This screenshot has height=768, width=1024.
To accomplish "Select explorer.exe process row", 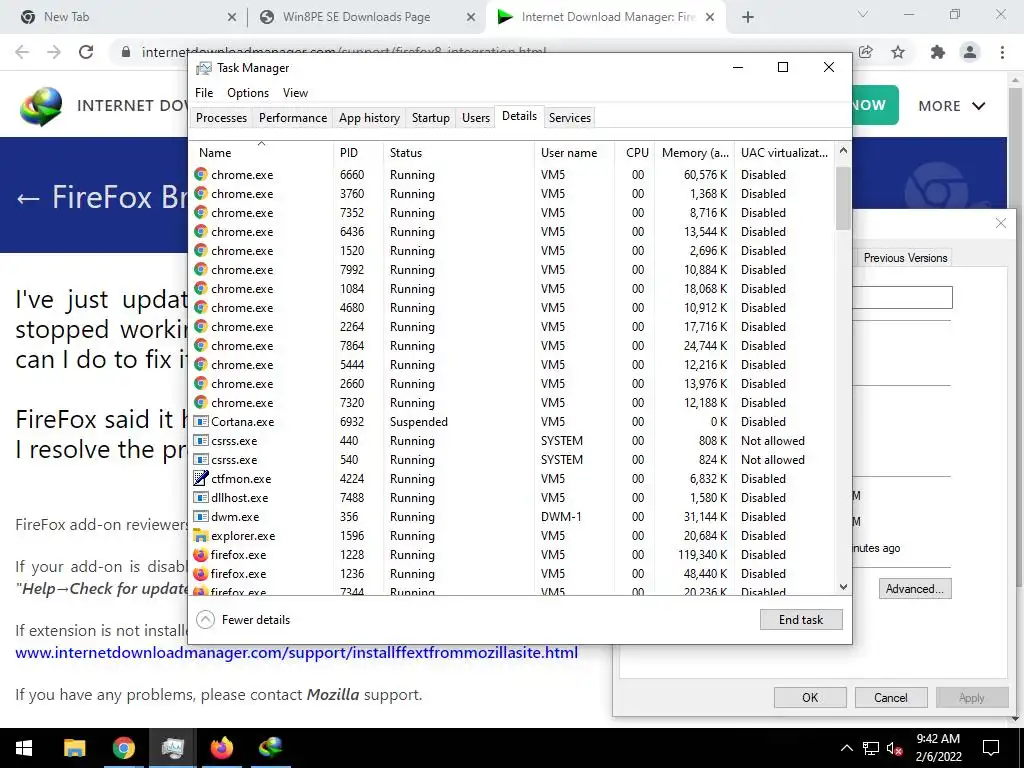I will (x=513, y=536).
